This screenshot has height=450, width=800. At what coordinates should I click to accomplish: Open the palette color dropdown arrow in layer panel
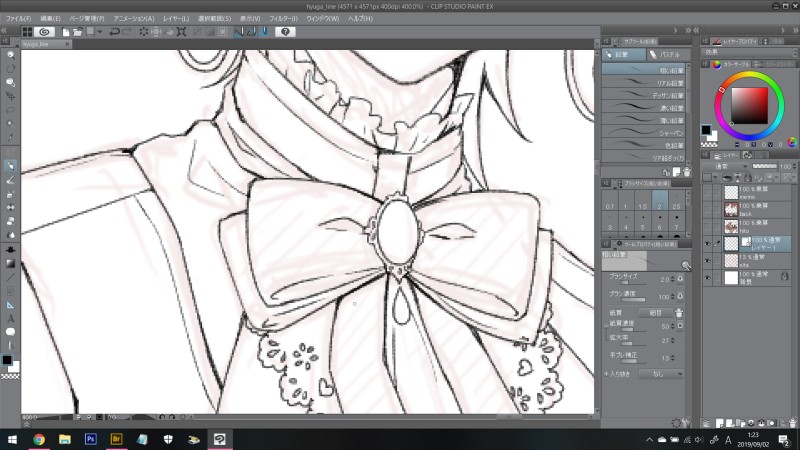(x=715, y=178)
